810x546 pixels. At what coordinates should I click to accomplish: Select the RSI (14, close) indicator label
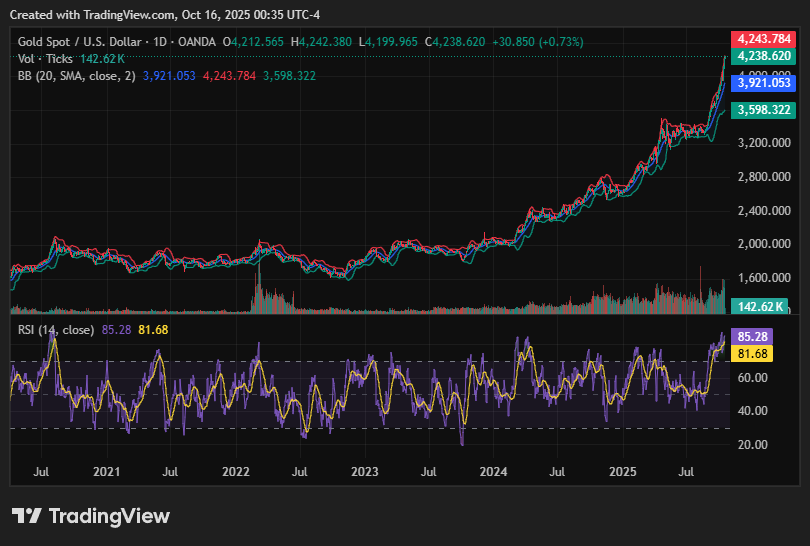[56, 329]
